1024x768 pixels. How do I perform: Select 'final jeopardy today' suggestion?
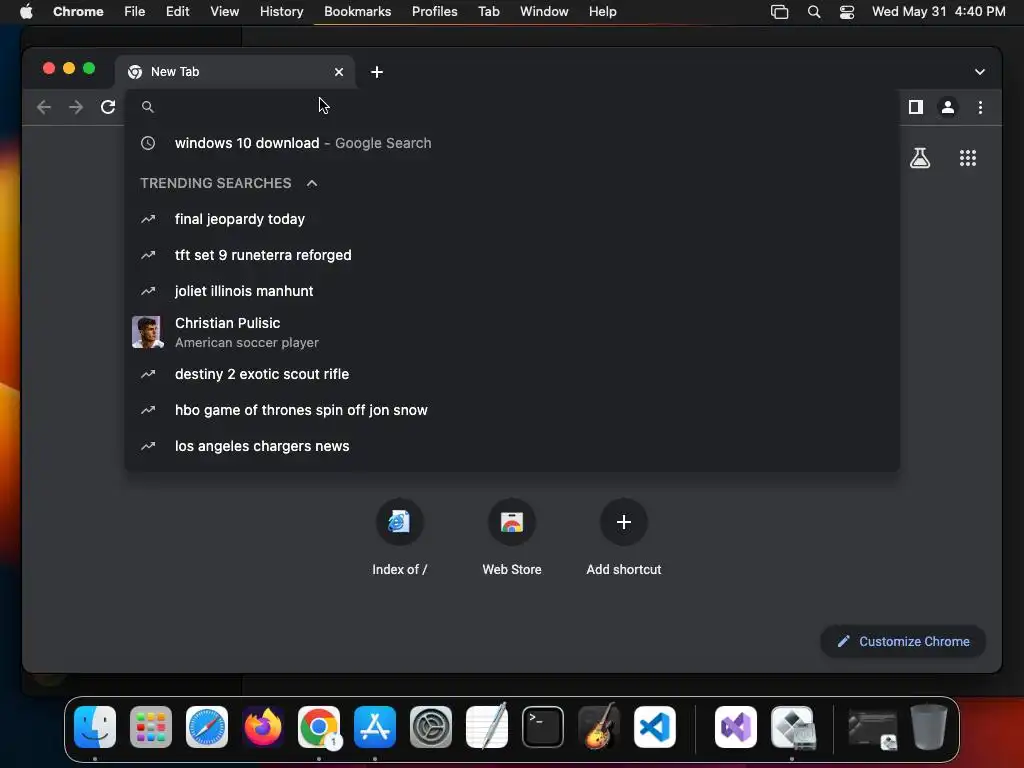[513, 219]
